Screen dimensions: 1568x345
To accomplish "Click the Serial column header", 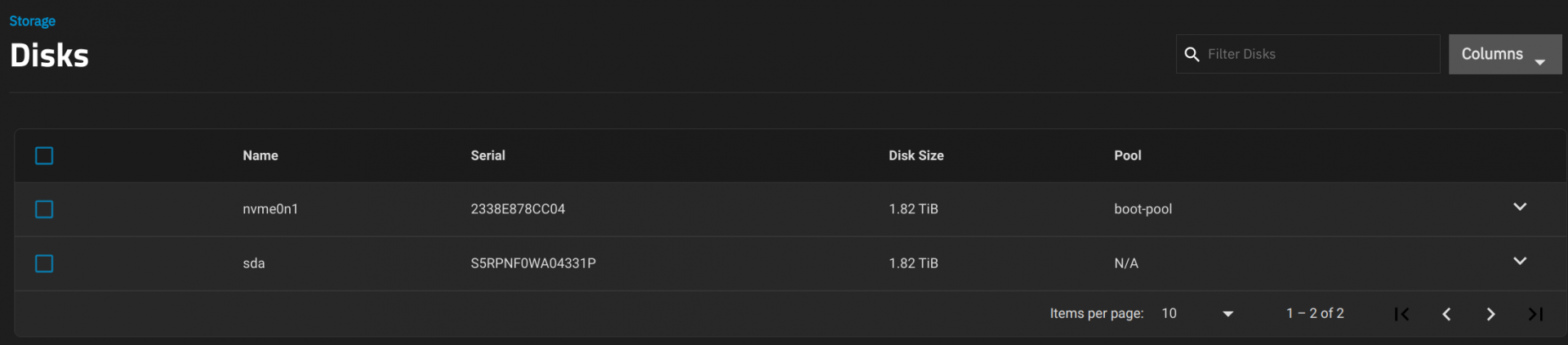I will 488,155.
